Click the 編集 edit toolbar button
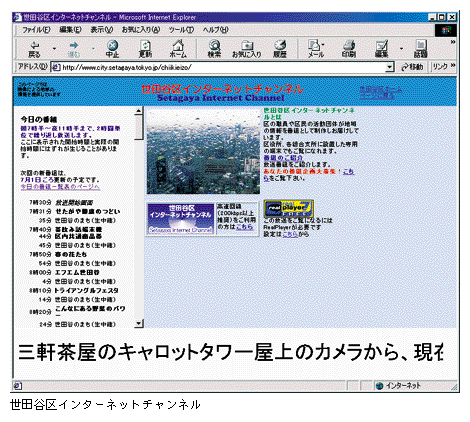The image size is (470, 422). click(x=382, y=49)
